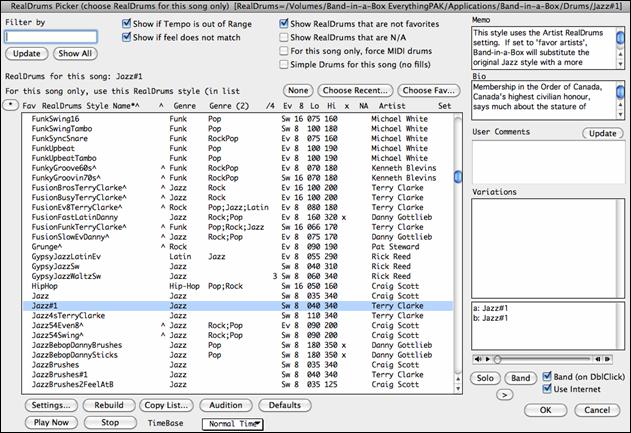
Task: Sort by 'Lo' tempo column header
Action: (x=315, y=106)
